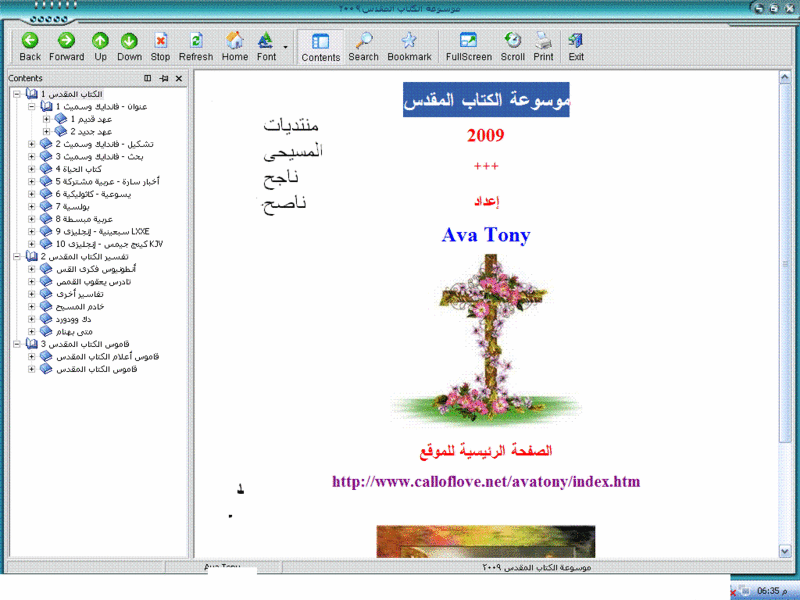Expand the كتاب الحياة 4 tree node
The width and height of the screenshot is (800, 600).
pyautogui.click(x=31, y=169)
